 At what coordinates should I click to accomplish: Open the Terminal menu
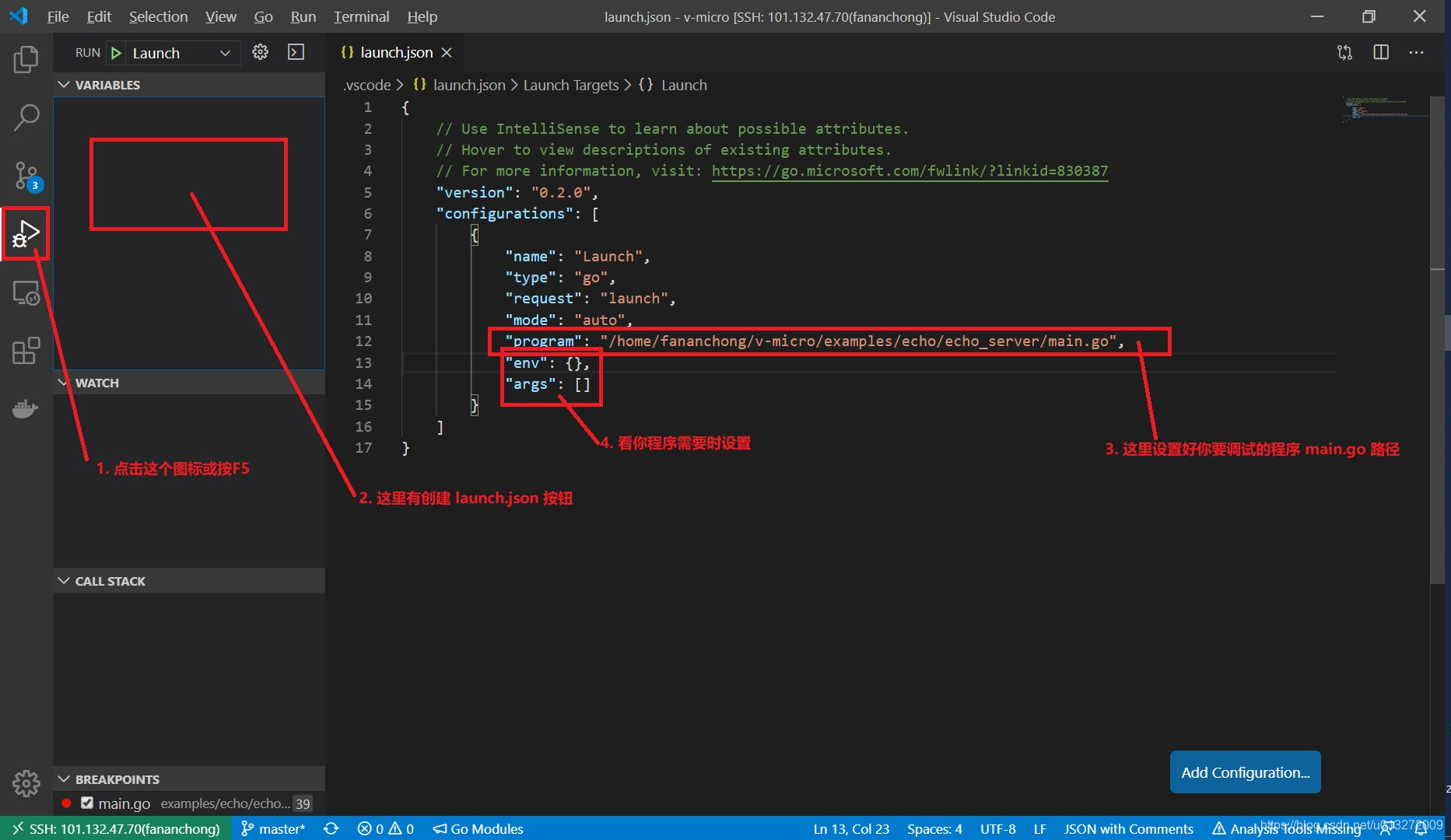pos(362,16)
